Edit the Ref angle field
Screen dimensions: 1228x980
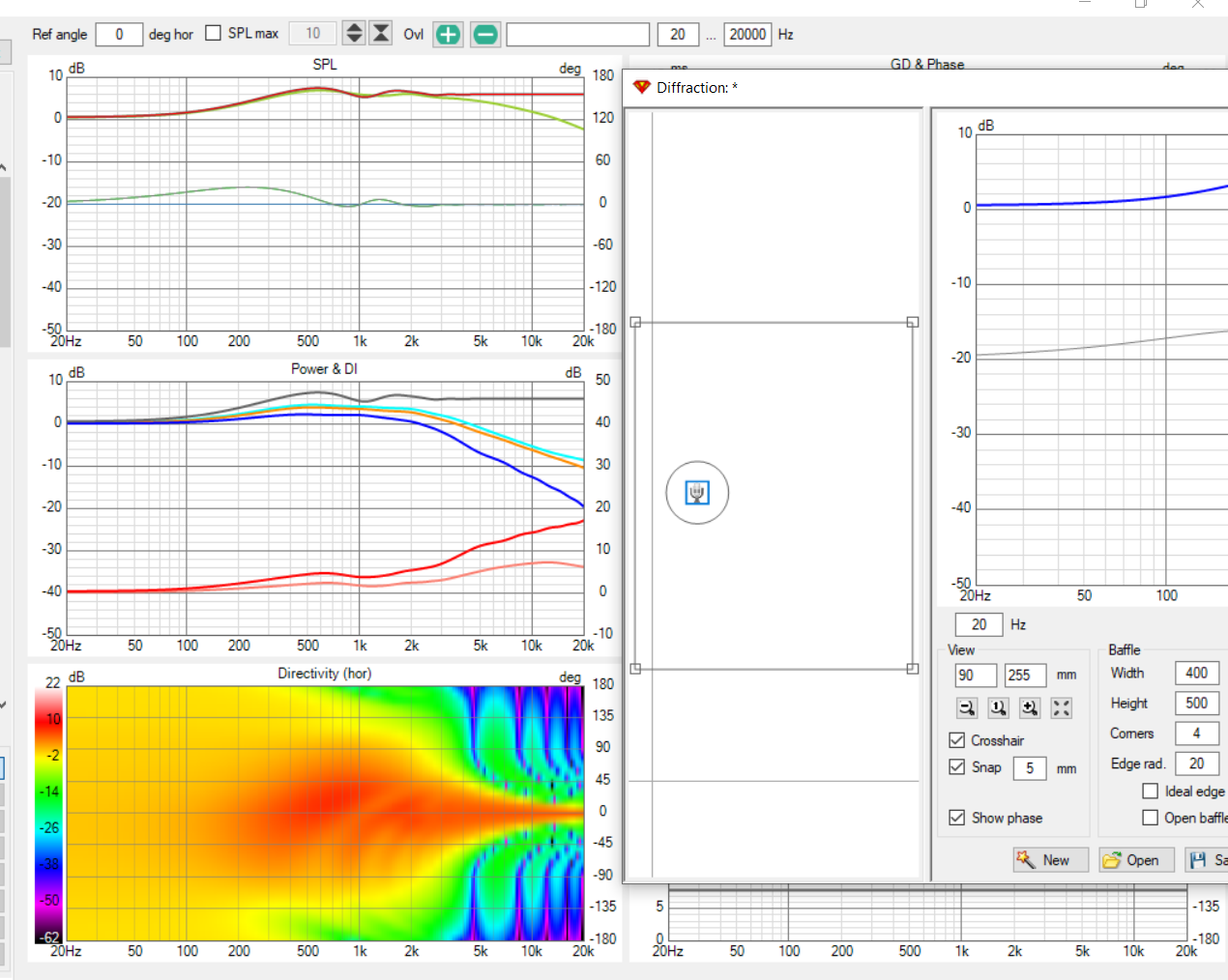[119, 35]
